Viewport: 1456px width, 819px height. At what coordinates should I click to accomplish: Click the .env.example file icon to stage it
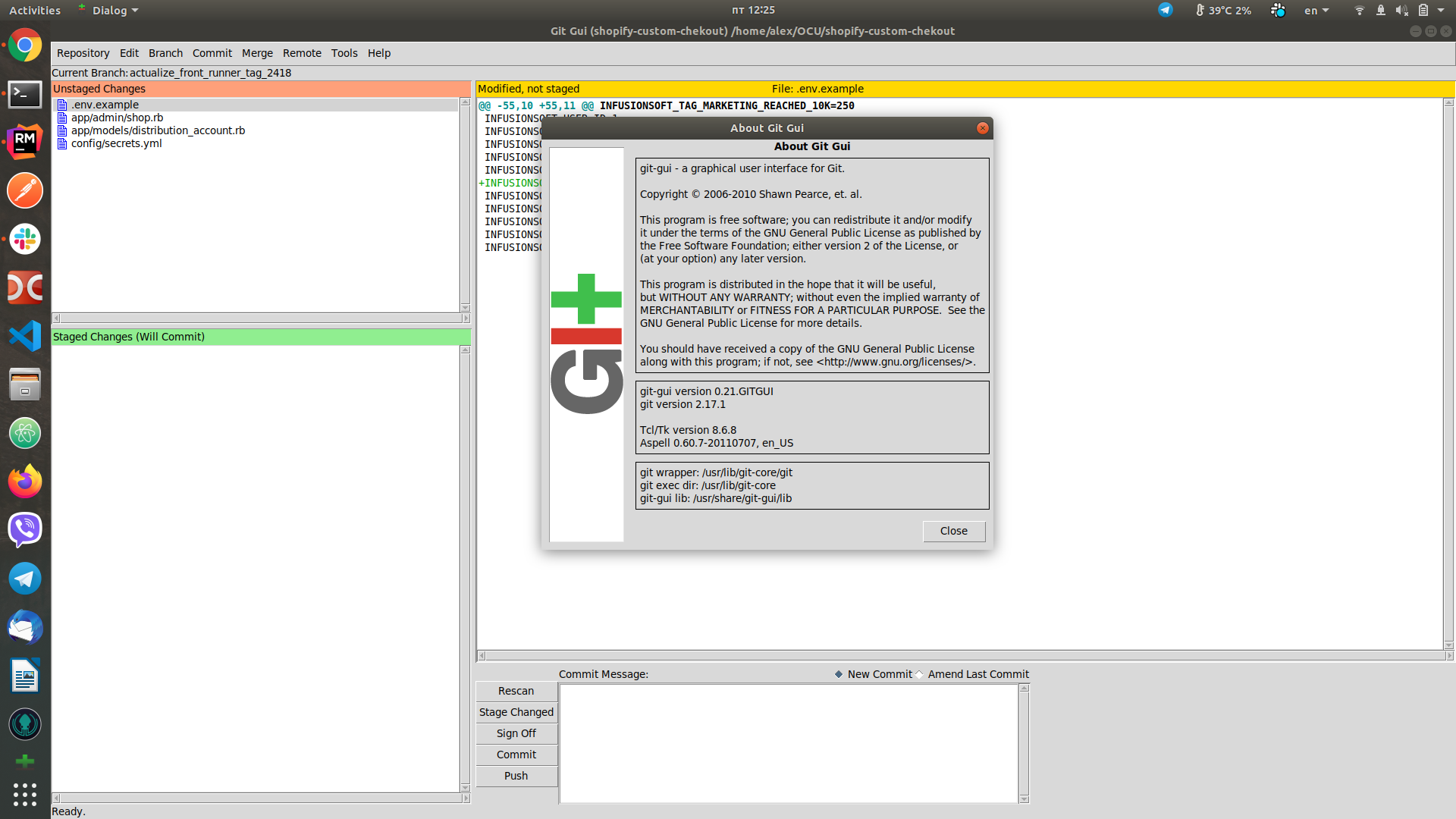pyautogui.click(x=62, y=105)
